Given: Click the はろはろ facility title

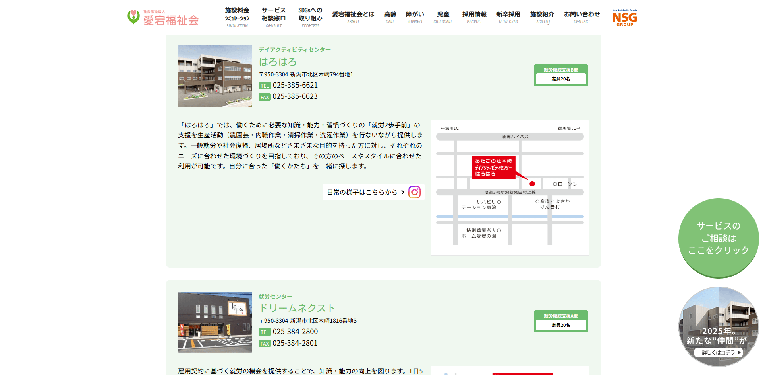Looking at the screenshot, I should (x=277, y=62).
